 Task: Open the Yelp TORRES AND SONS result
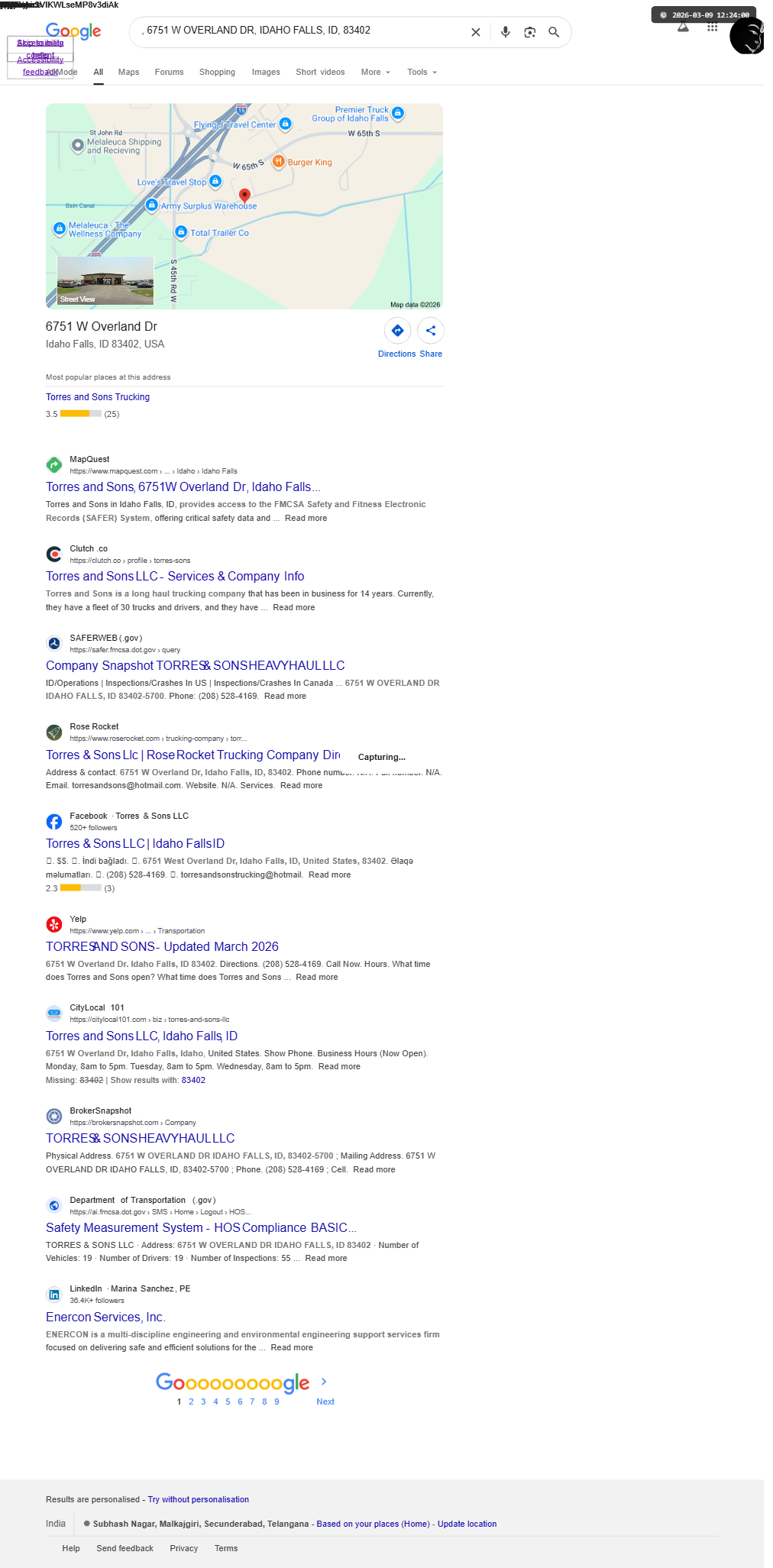coord(162,947)
